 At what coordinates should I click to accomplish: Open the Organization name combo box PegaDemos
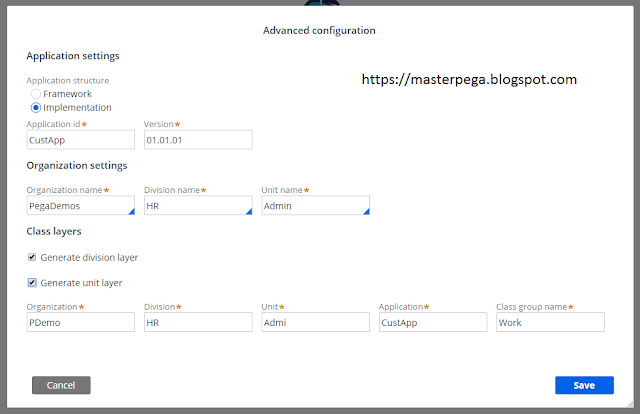(x=81, y=205)
